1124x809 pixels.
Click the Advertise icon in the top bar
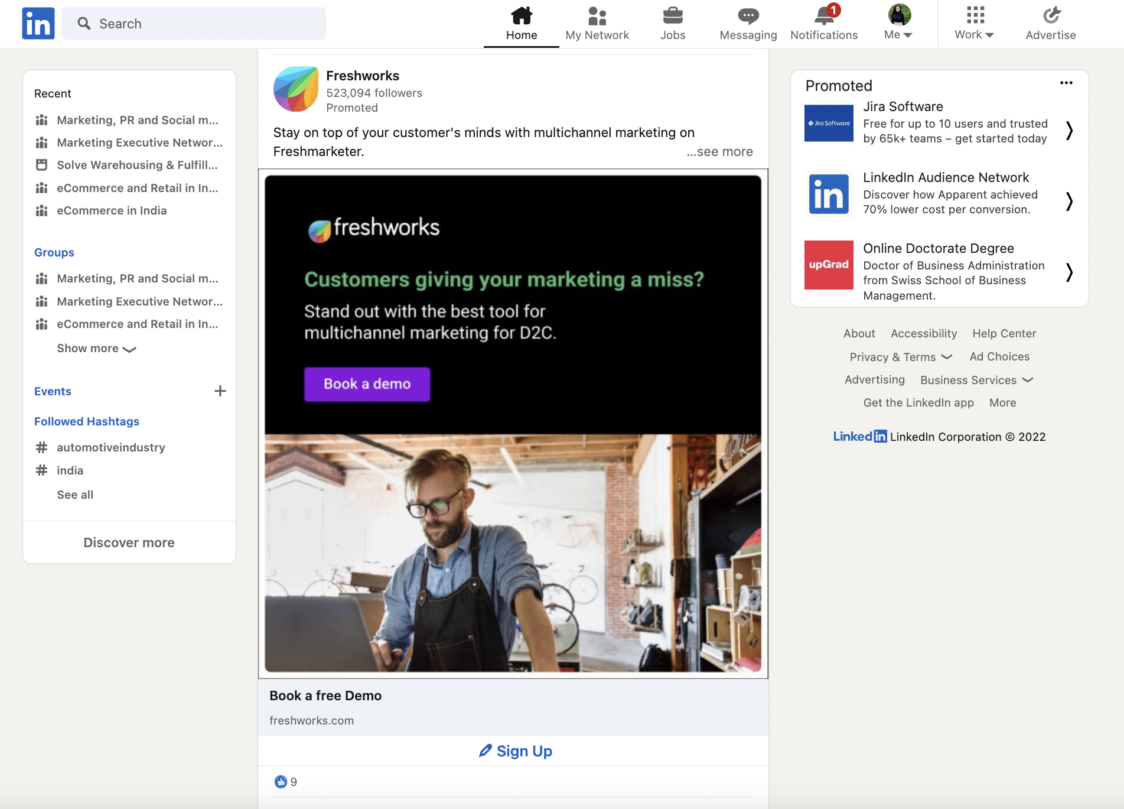point(1051,15)
